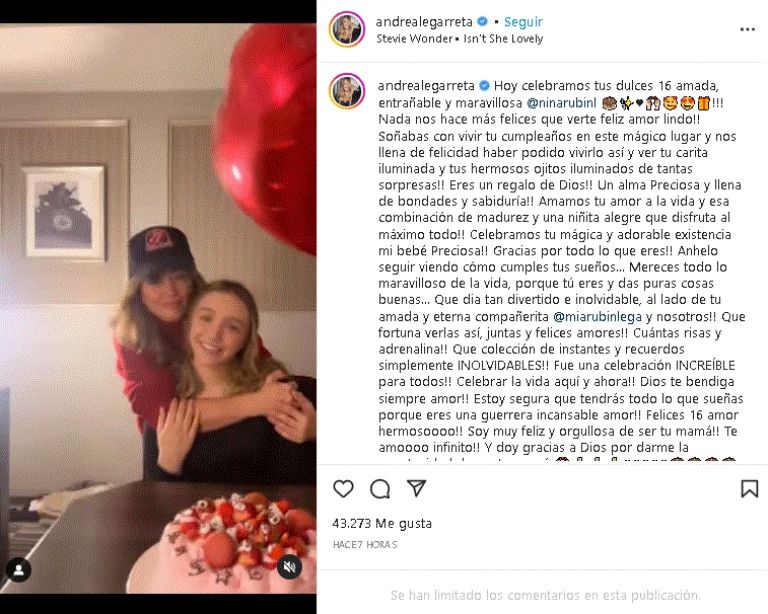
Task: Like the post with the heart icon
Action: coord(343,489)
